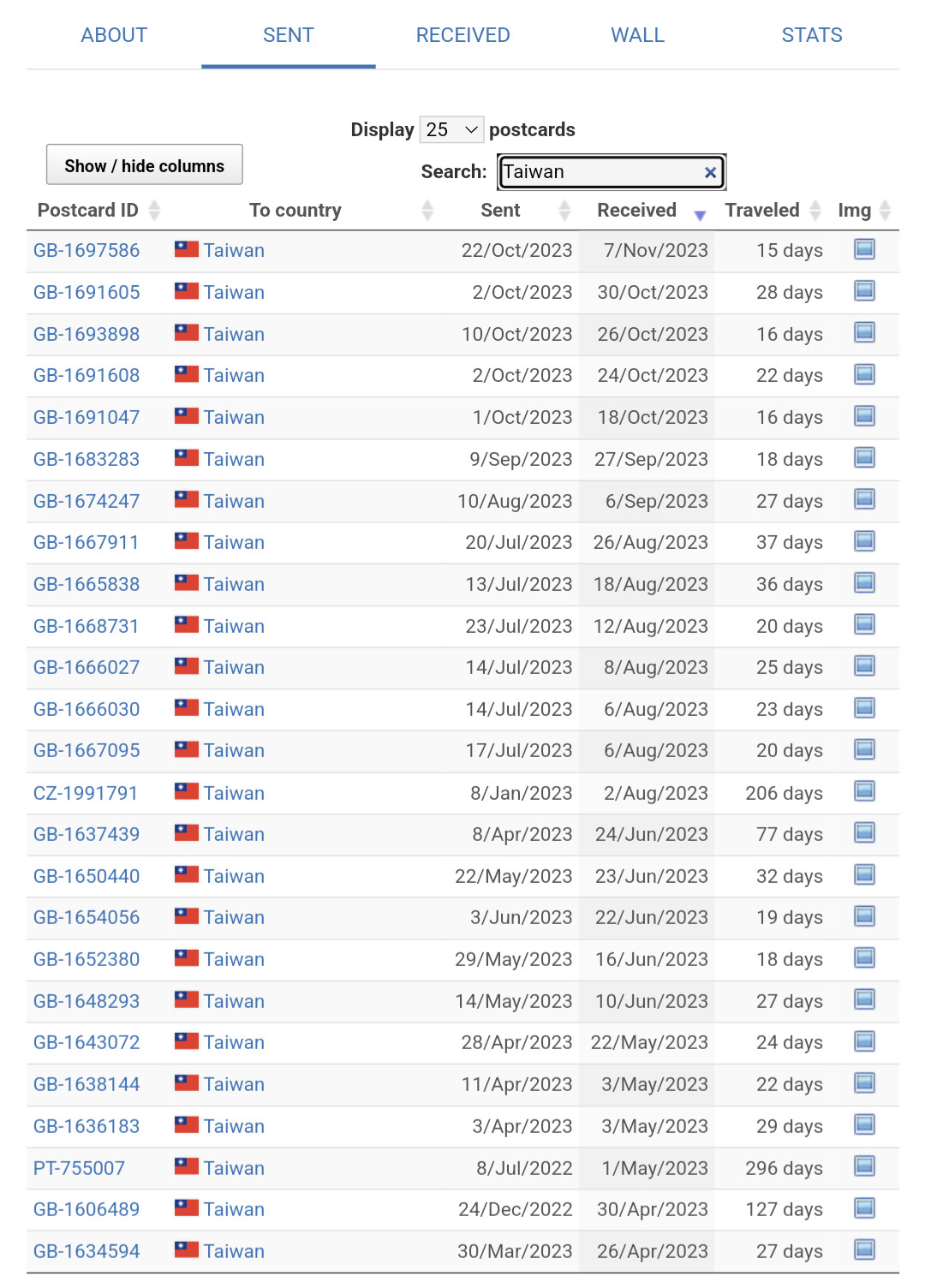Click image icon in CZ-1991791 row
This screenshot has height=1288, width=925.
864,791
